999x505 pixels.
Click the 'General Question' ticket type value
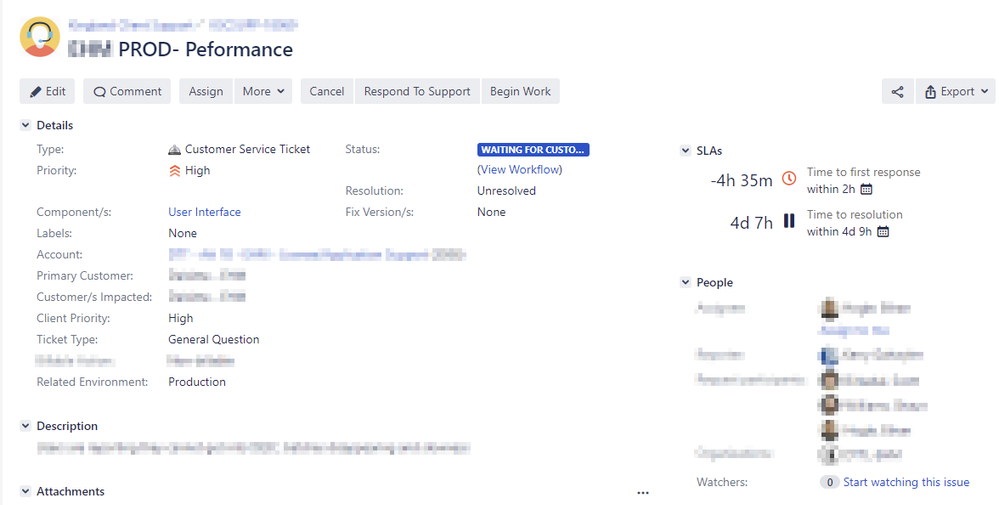pos(213,339)
